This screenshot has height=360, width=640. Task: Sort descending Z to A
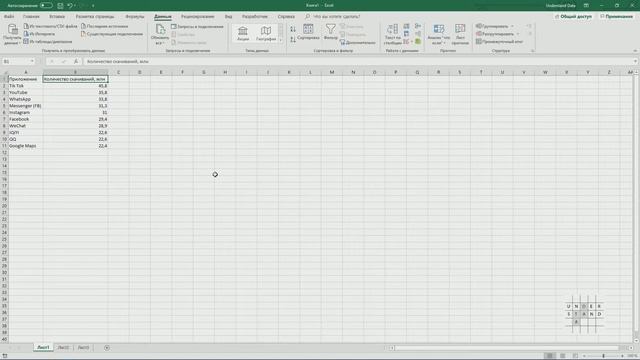click(x=293, y=40)
